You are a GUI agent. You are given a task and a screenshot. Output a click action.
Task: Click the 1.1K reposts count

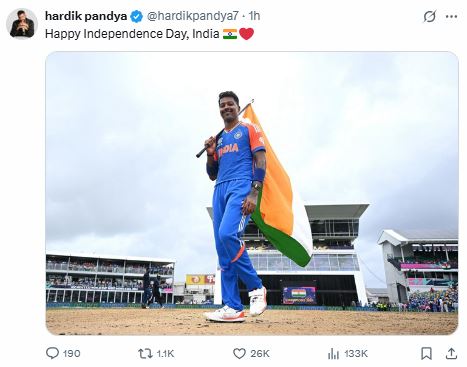click(165, 353)
